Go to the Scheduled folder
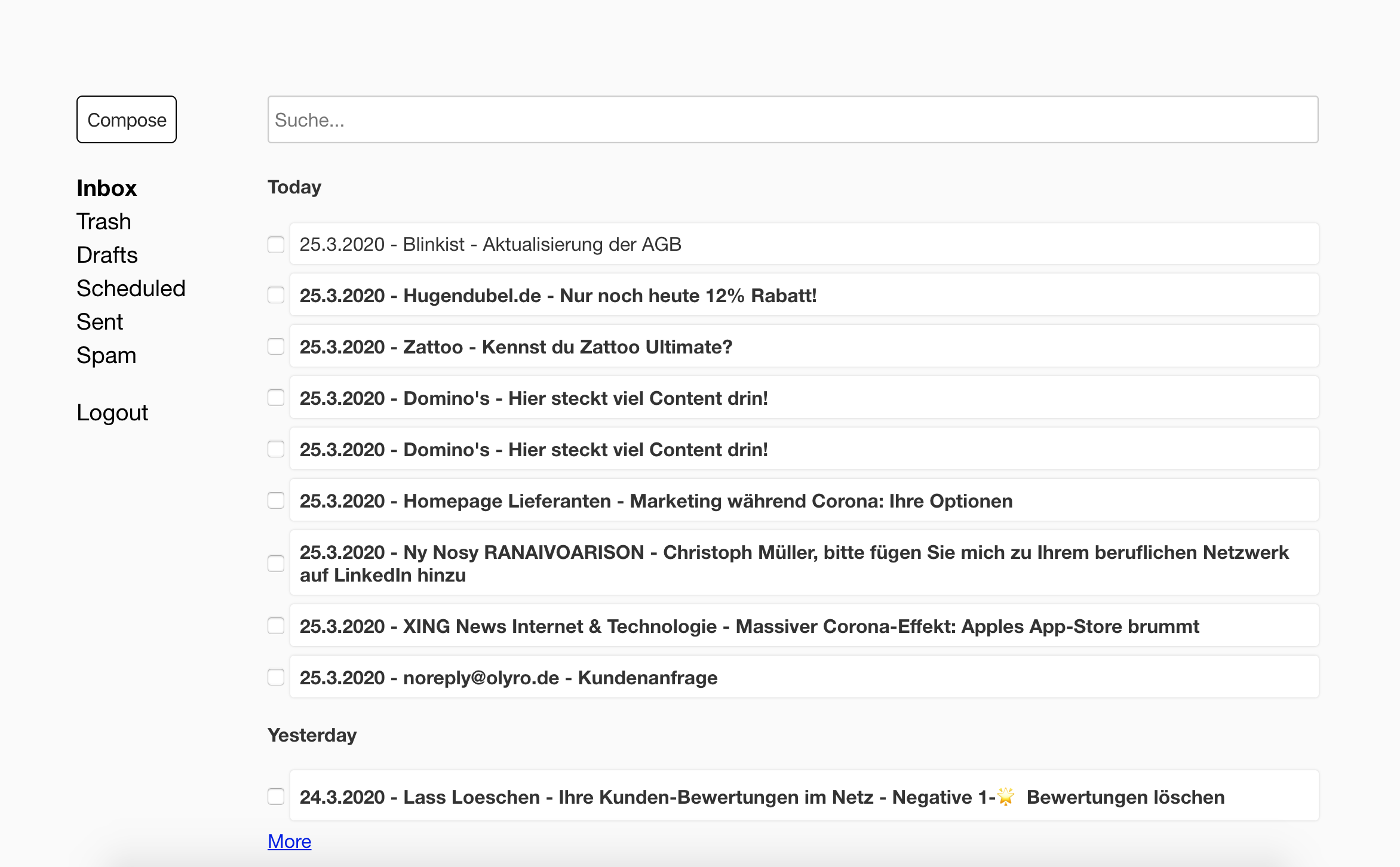 pos(131,288)
